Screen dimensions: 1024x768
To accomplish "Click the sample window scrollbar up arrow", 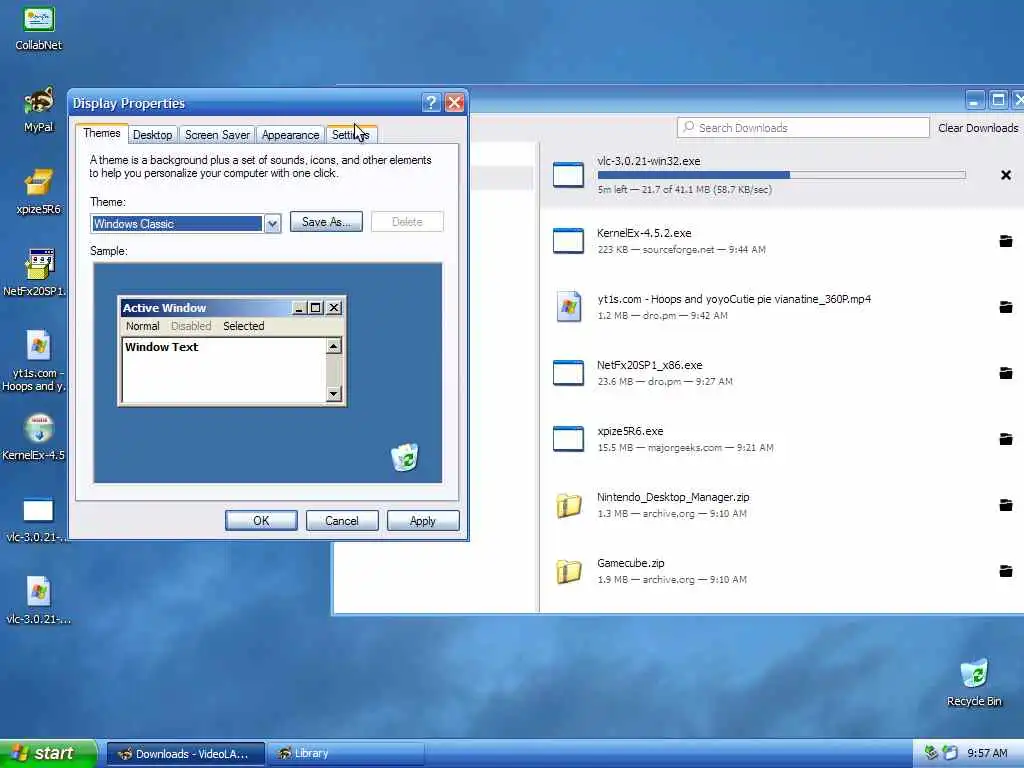I will (334, 346).
